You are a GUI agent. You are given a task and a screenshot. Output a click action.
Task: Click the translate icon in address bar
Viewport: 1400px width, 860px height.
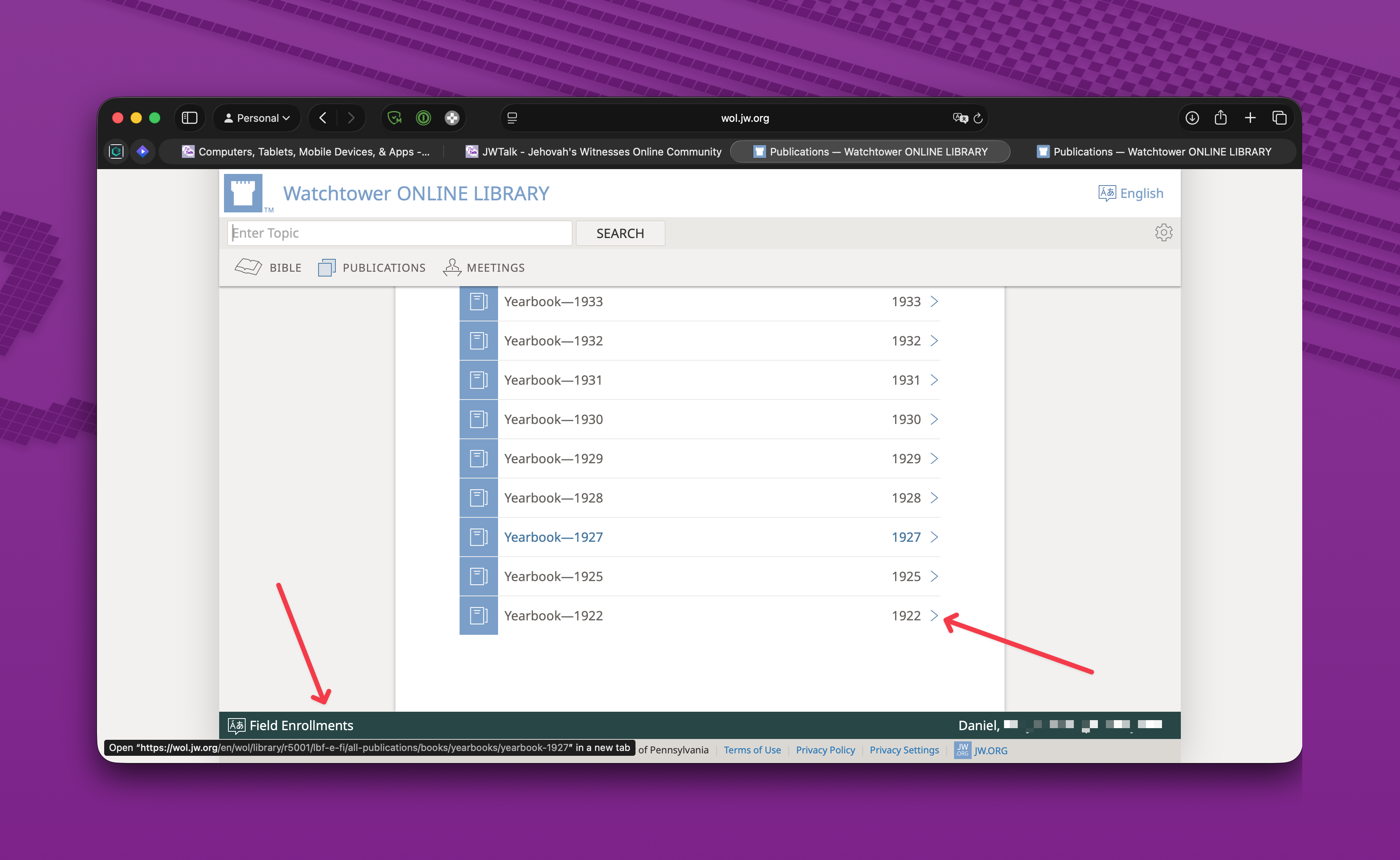tap(960, 118)
